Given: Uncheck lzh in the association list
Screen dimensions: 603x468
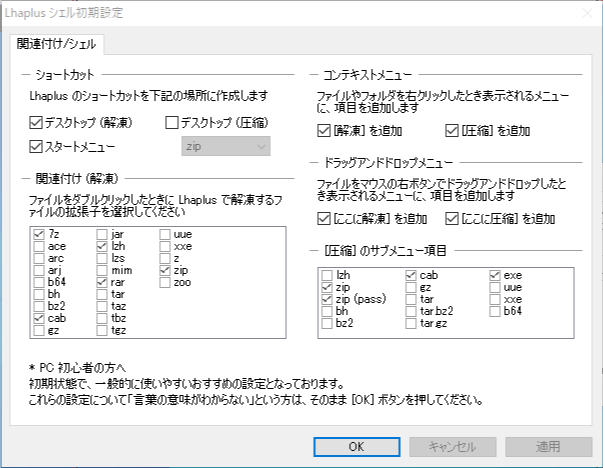Looking at the screenshot, I should pos(102,246).
